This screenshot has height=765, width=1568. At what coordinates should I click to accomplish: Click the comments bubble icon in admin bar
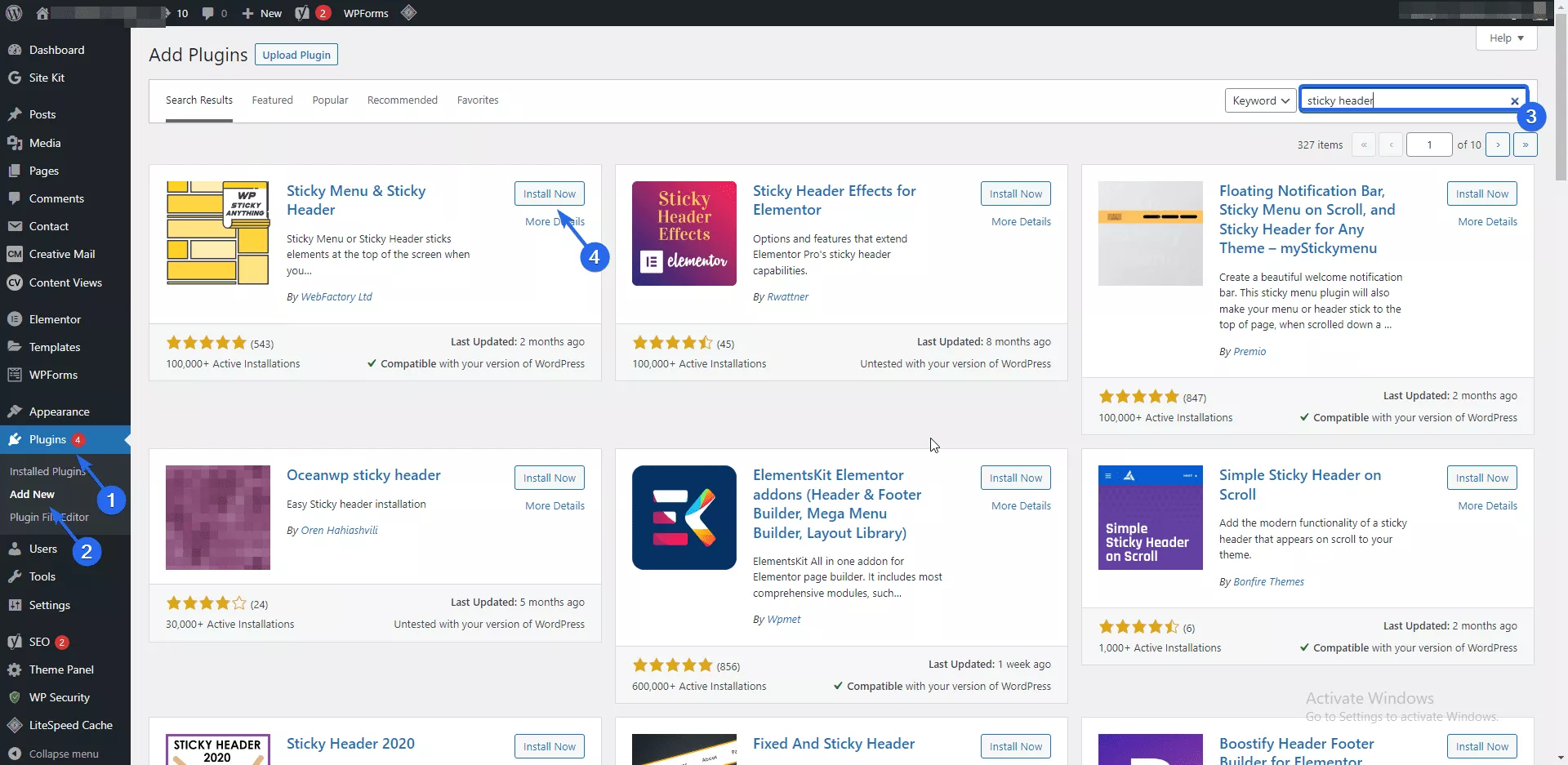[208, 13]
